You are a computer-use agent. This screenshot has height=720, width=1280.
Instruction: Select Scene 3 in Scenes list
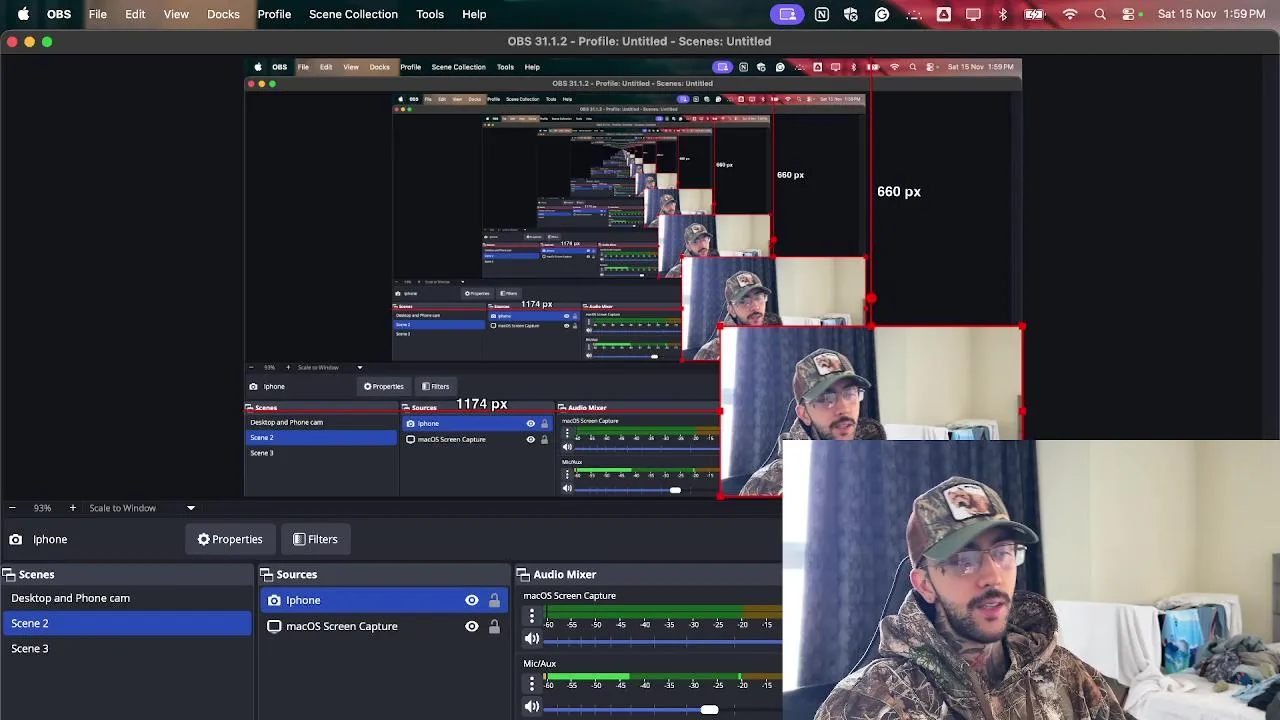pos(127,648)
